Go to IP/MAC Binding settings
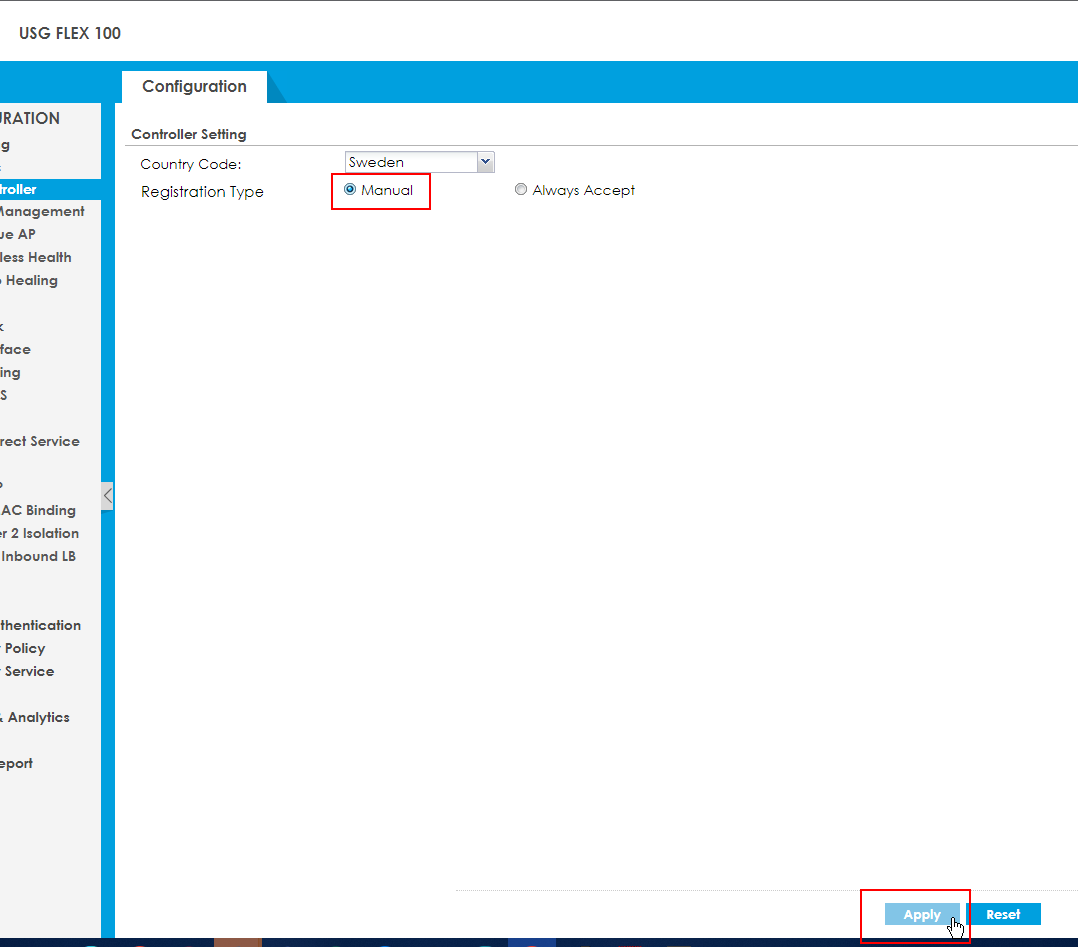Screen dimensions: 1078x947 [x=38, y=510]
